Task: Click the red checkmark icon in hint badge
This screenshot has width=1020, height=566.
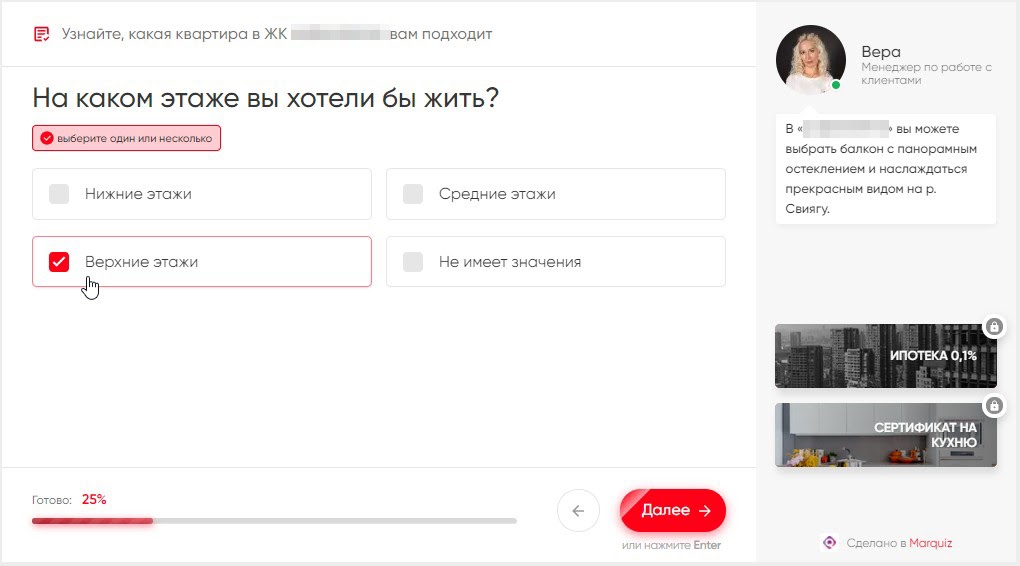Action: [46, 138]
